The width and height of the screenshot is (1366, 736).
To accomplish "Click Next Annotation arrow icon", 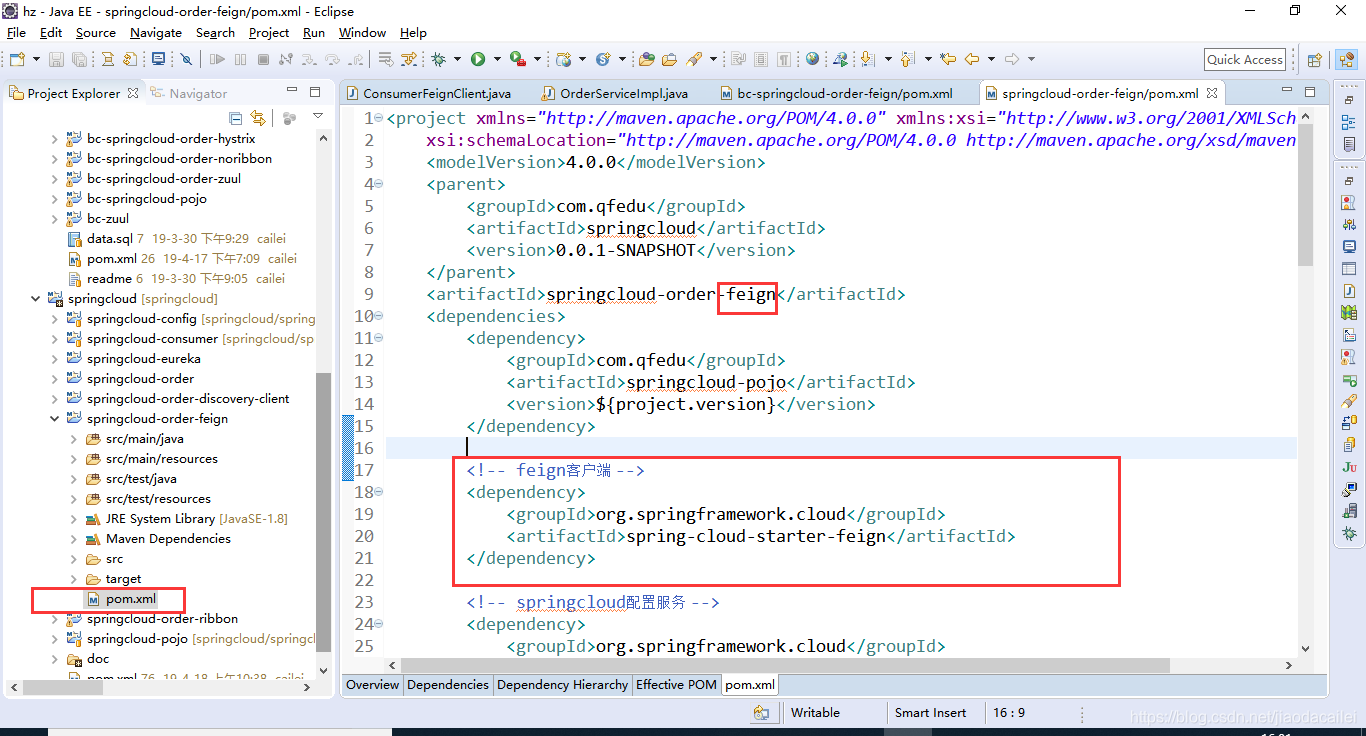I will [x=867, y=60].
